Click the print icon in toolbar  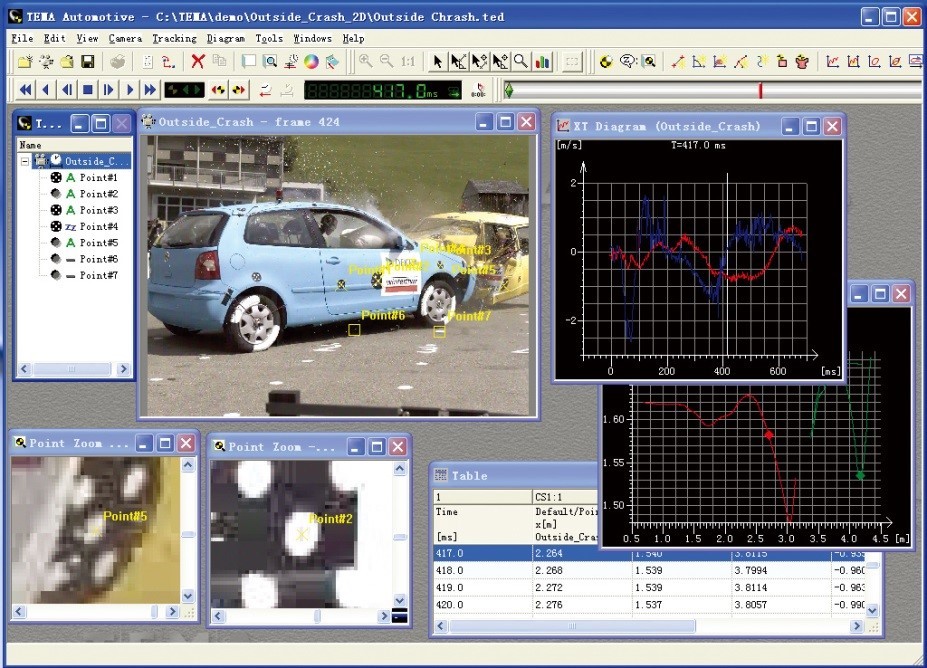118,62
